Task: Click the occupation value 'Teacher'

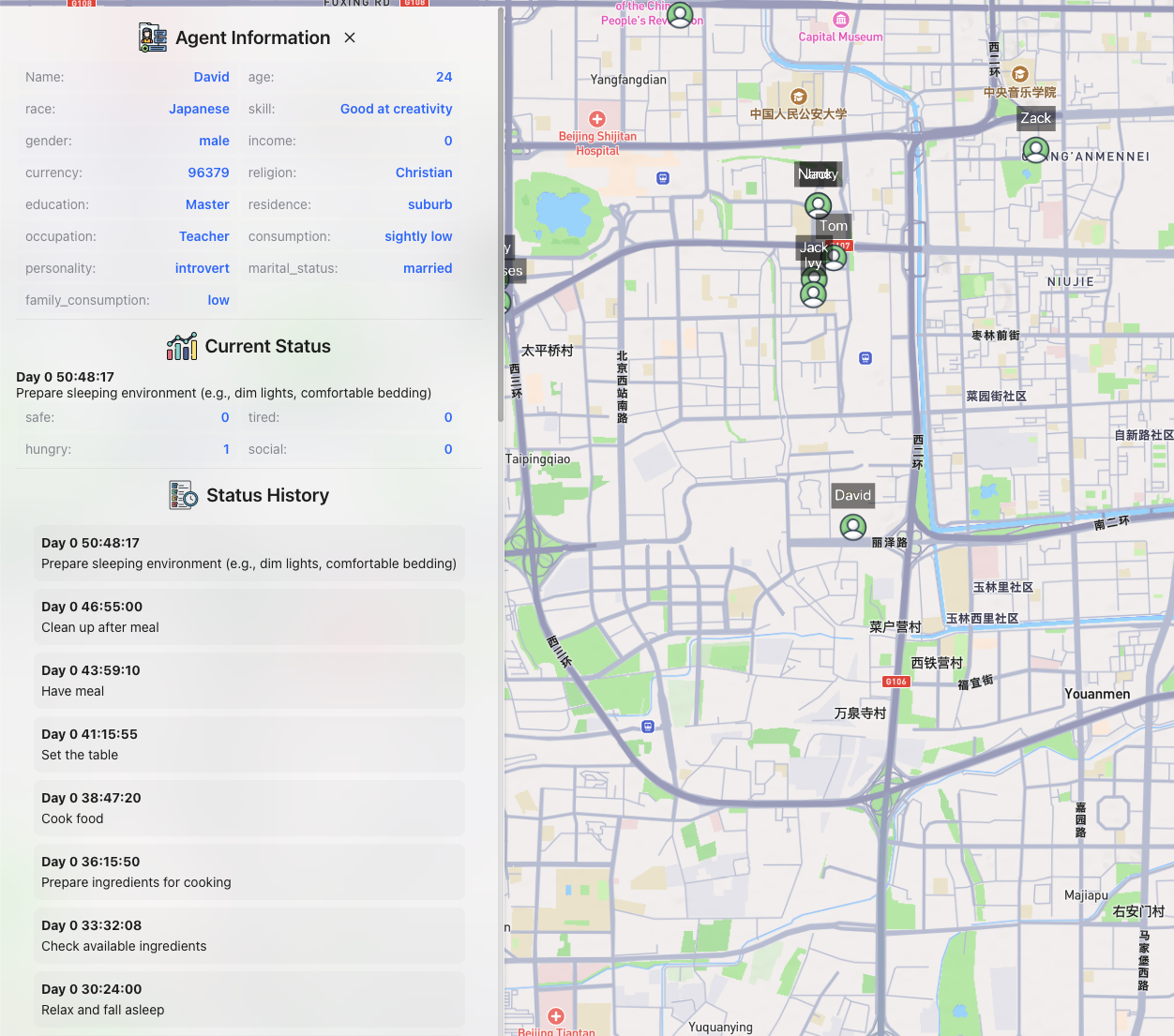Action: coord(204,236)
